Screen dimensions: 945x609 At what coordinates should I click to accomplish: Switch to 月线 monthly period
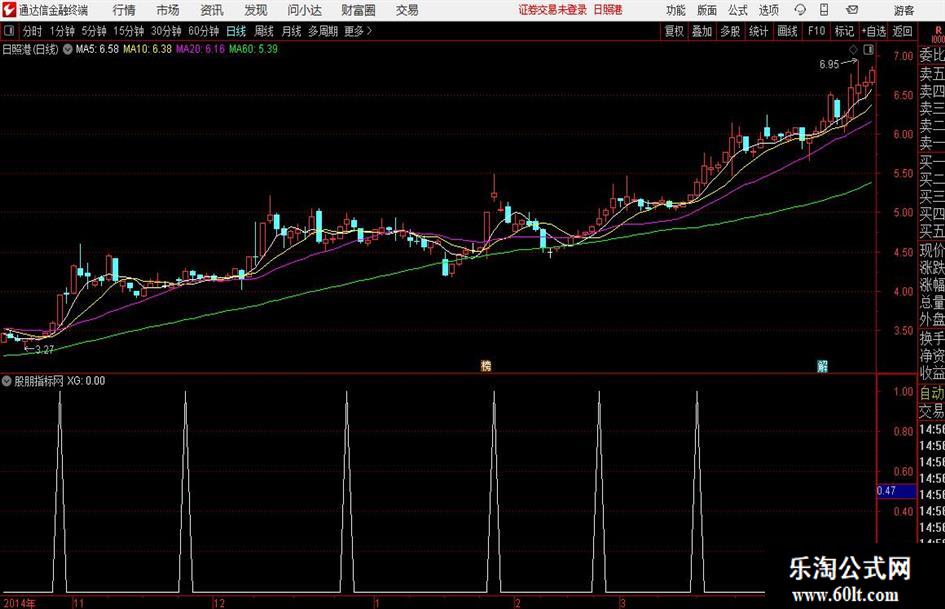point(291,31)
